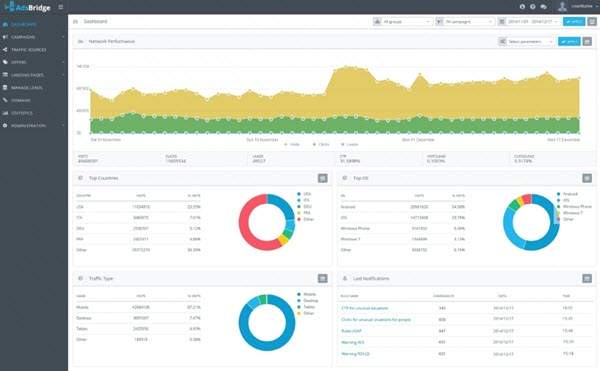Click the first round info icon in top bar
Screen dimensions: 600x371
point(522,7)
